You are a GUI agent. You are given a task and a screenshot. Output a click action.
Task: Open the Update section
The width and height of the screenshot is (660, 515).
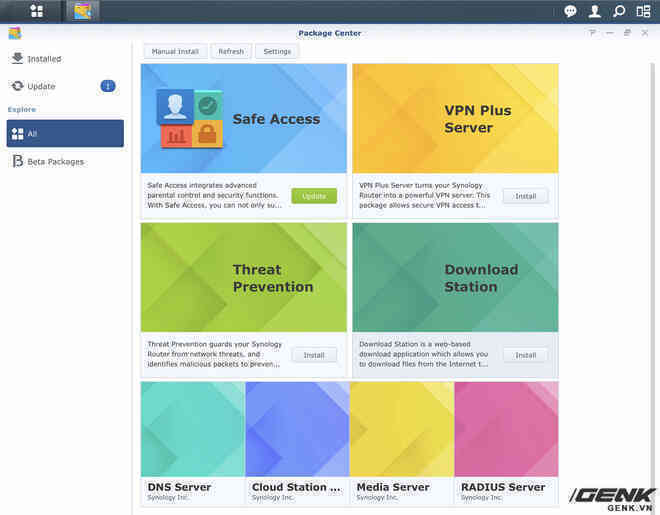[65, 86]
